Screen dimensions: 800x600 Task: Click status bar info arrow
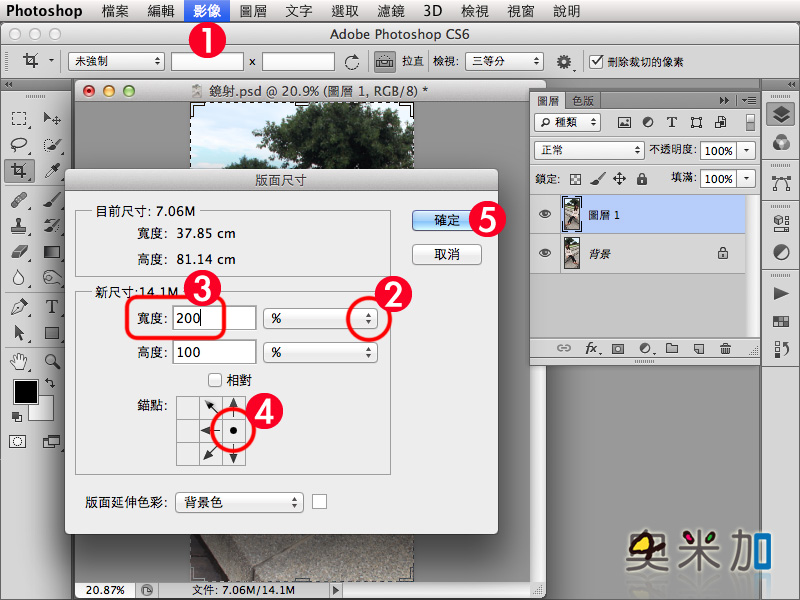(x=336, y=590)
